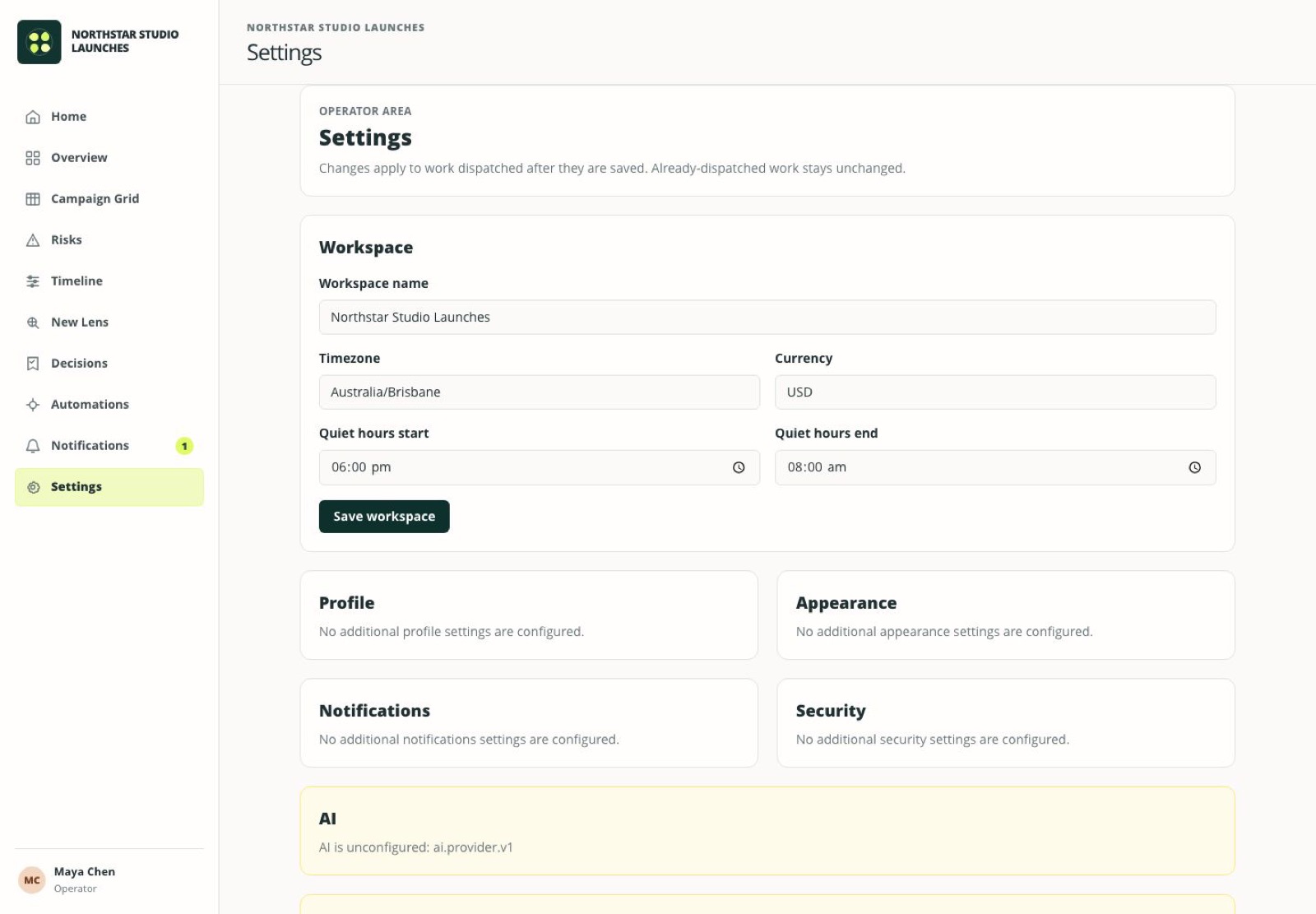Click the Northstar Studio logo icon
Image resolution: width=1316 pixels, height=914 pixels.
pyautogui.click(x=39, y=42)
